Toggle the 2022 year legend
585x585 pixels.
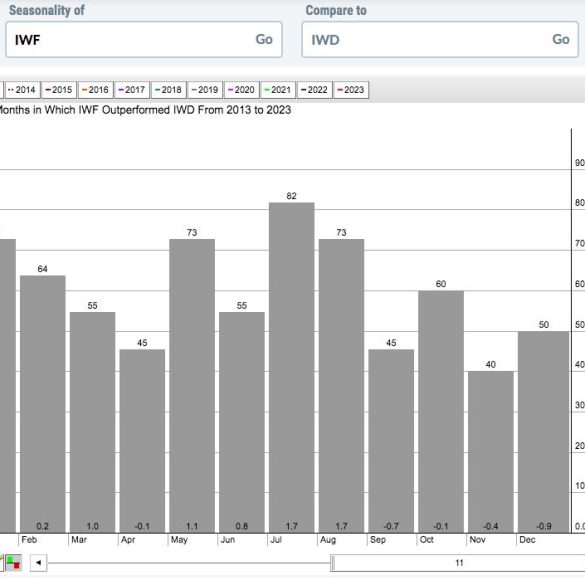point(315,90)
